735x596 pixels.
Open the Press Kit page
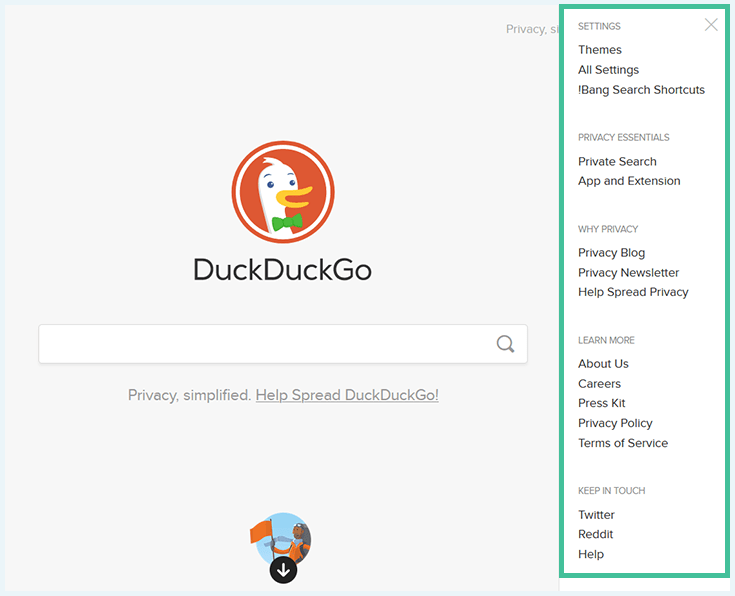(x=601, y=403)
